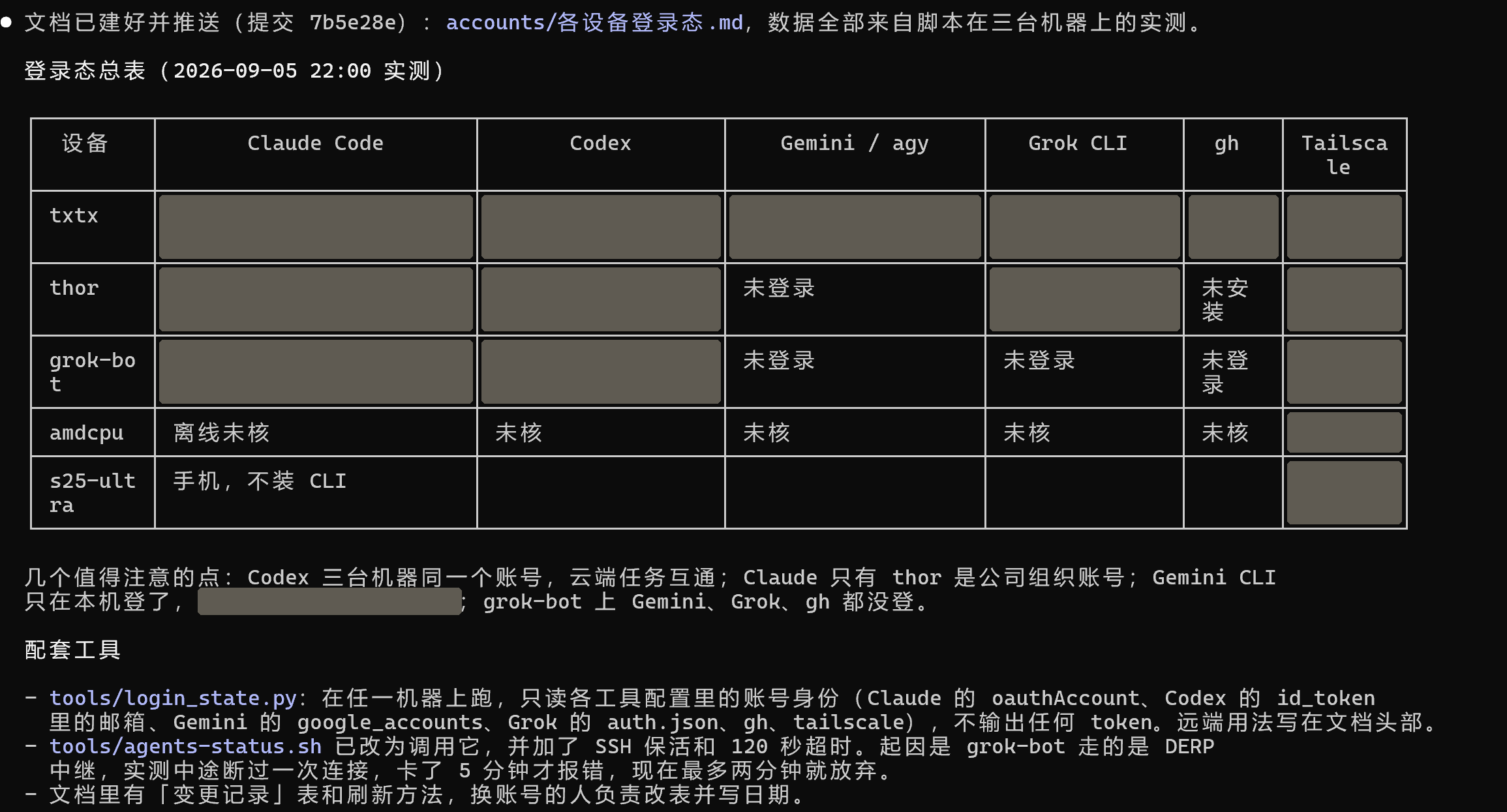Select the txtx device row label

74,216
